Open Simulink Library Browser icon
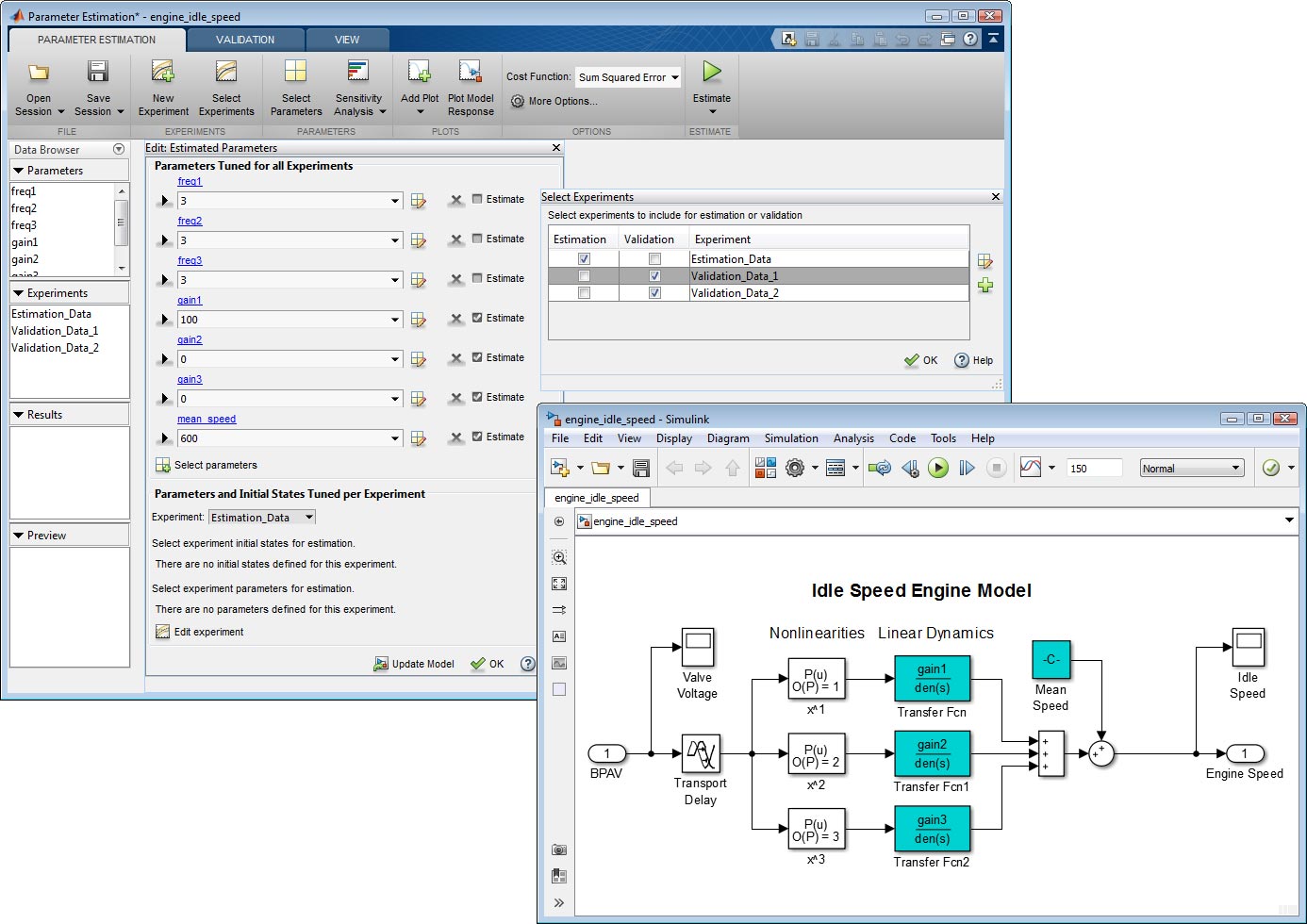 click(x=766, y=468)
